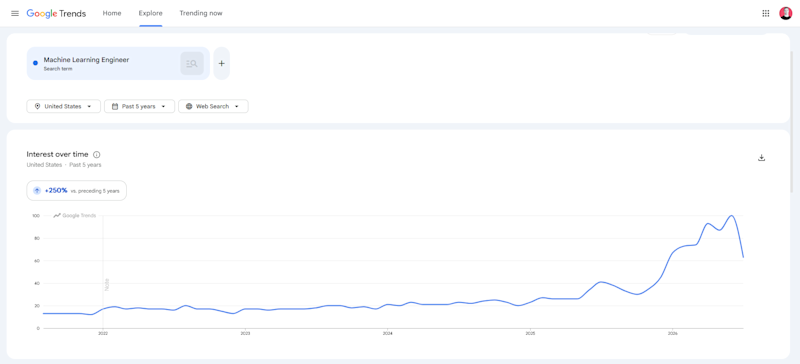Viewport: 800px width, 364px height.
Task: Change the Web Search type dropdown
Action: (x=213, y=106)
